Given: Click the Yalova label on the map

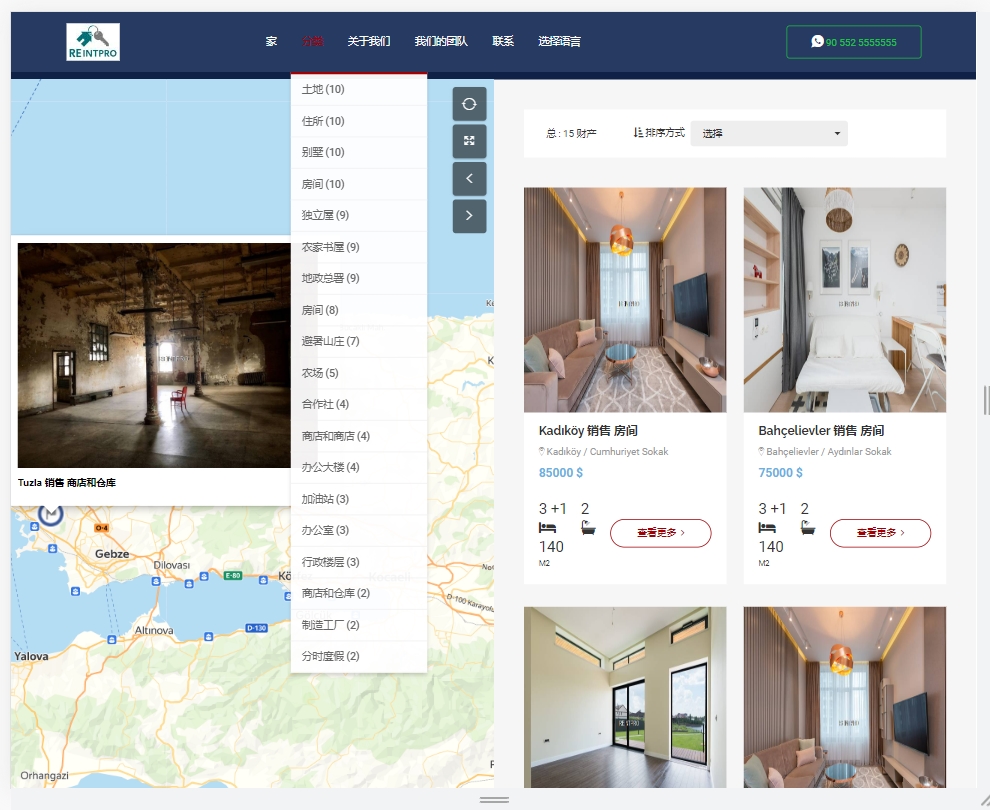Looking at the screenshot, I should click(31, 657).
